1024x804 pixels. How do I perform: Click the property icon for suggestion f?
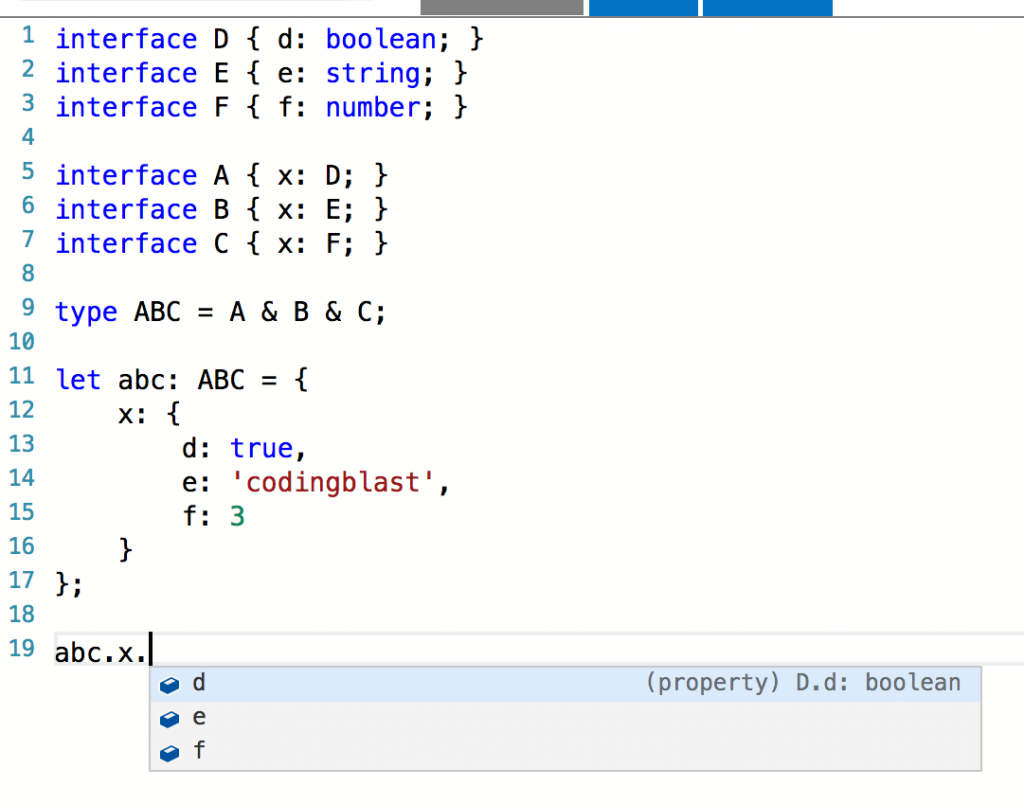coord(170,752)
